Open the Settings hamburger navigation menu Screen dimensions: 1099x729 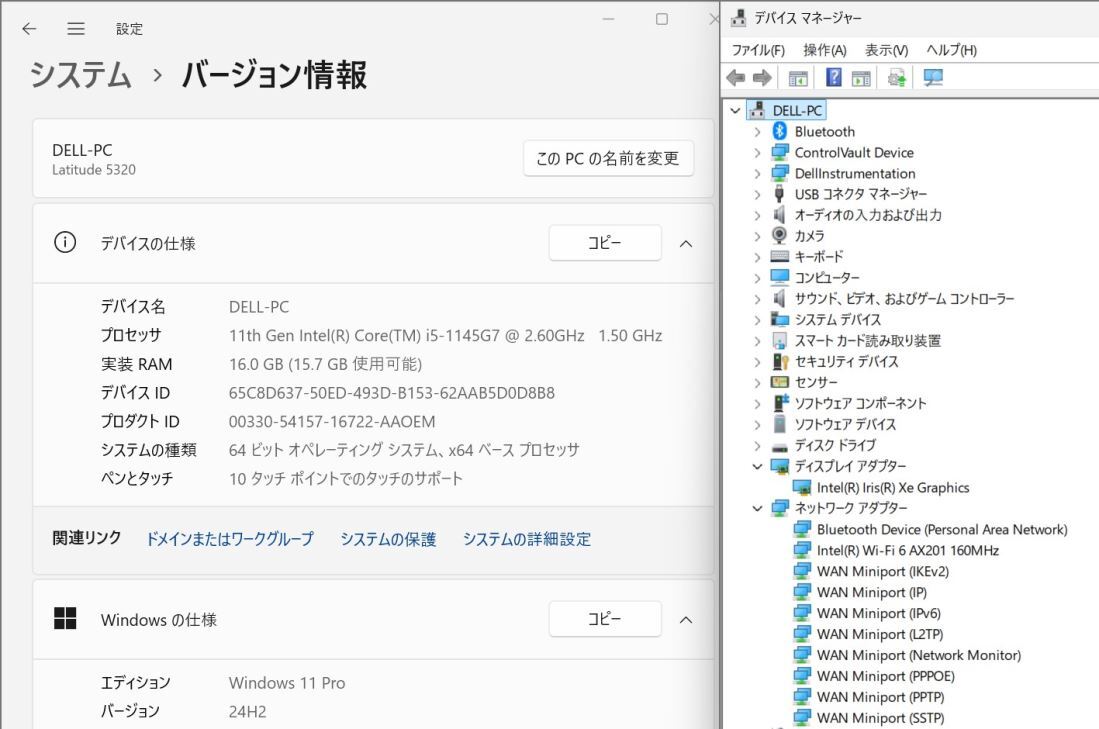(76, 29)
